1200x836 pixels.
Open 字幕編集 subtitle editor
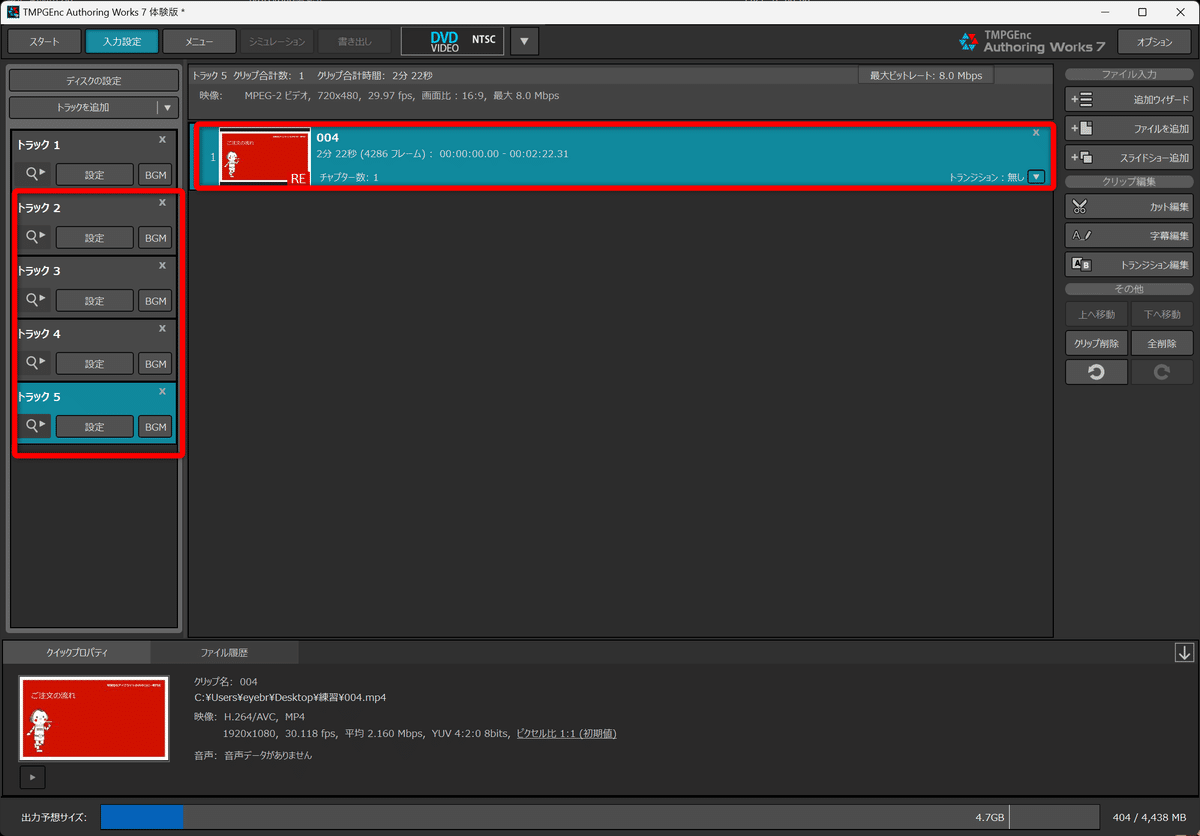tap(1129, 236)
